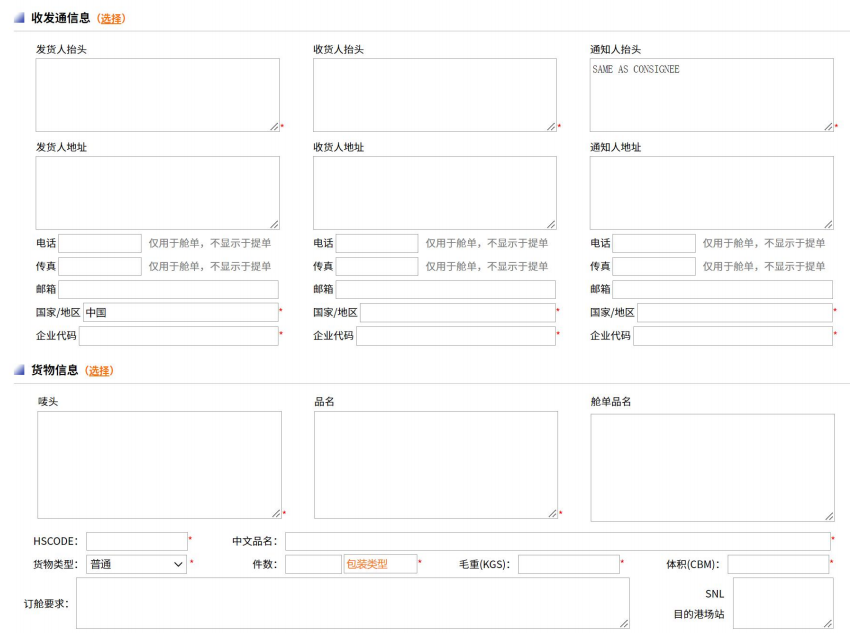The width and height of the screenshot is (850, 633).
Task: Click the 收货人地址 text area
Action: (435, 193)
